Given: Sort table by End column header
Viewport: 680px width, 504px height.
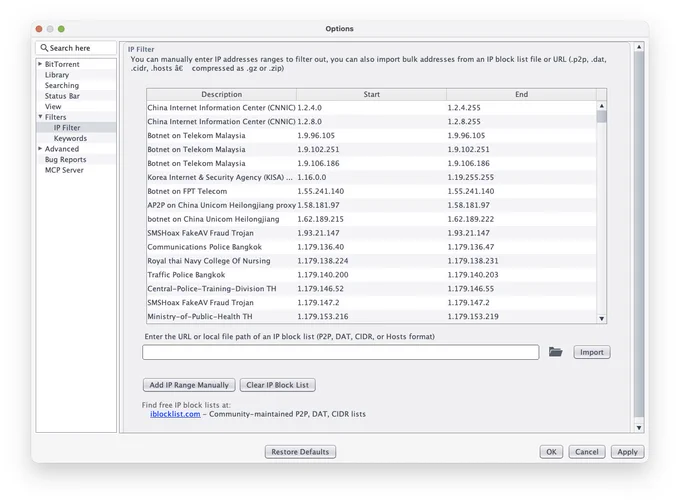Looking at the screenshot, I should coord(521,94).
